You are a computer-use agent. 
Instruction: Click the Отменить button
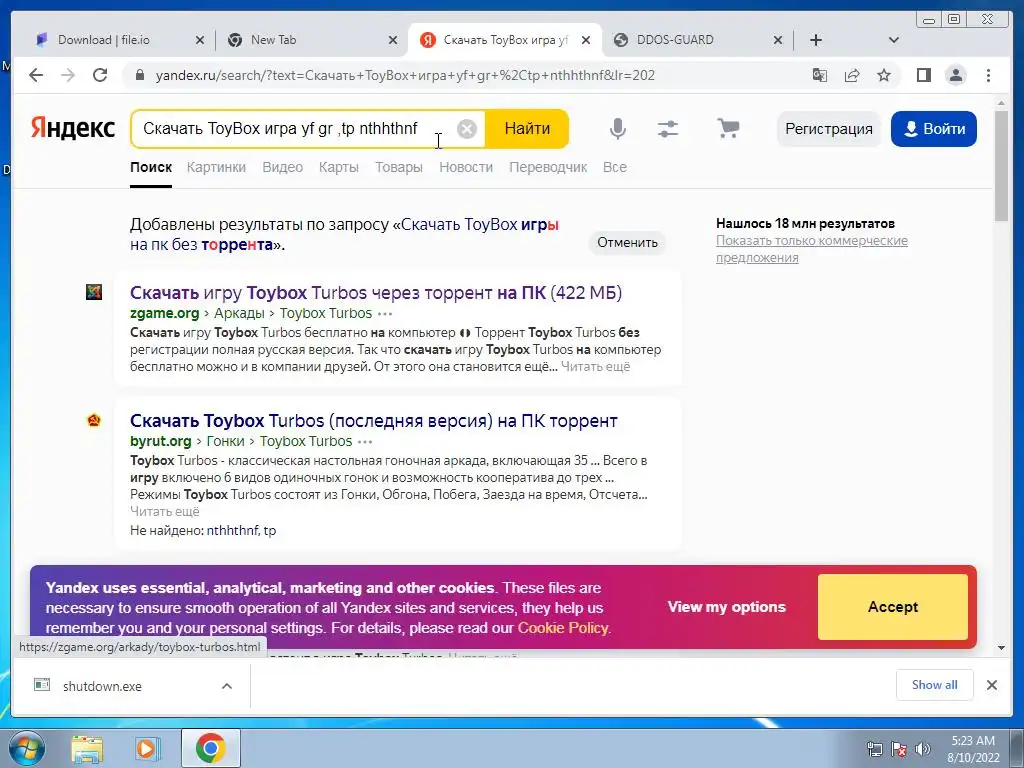click(627, 242)
